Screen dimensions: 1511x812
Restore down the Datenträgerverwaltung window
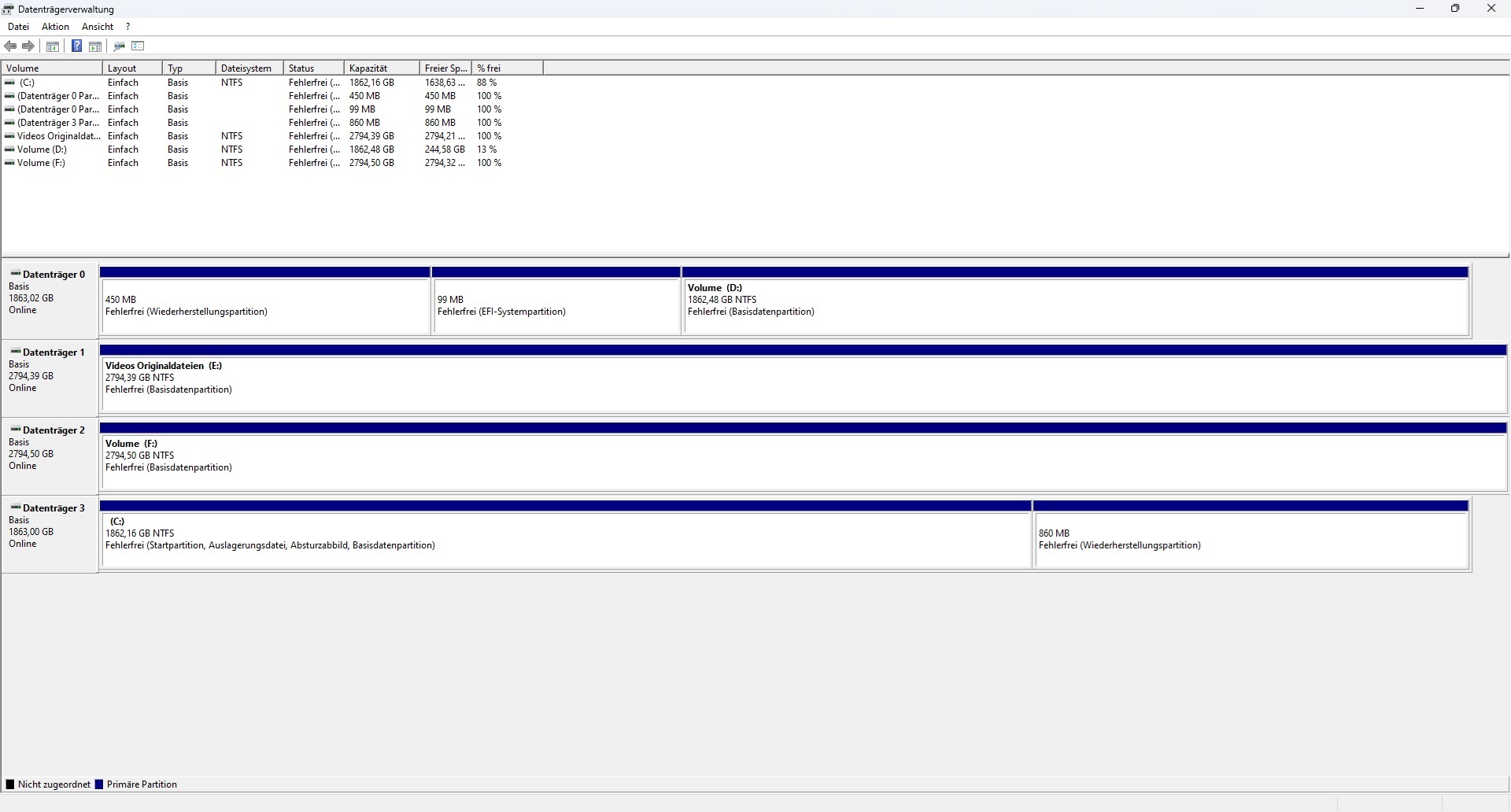[x=1456, y=9]
